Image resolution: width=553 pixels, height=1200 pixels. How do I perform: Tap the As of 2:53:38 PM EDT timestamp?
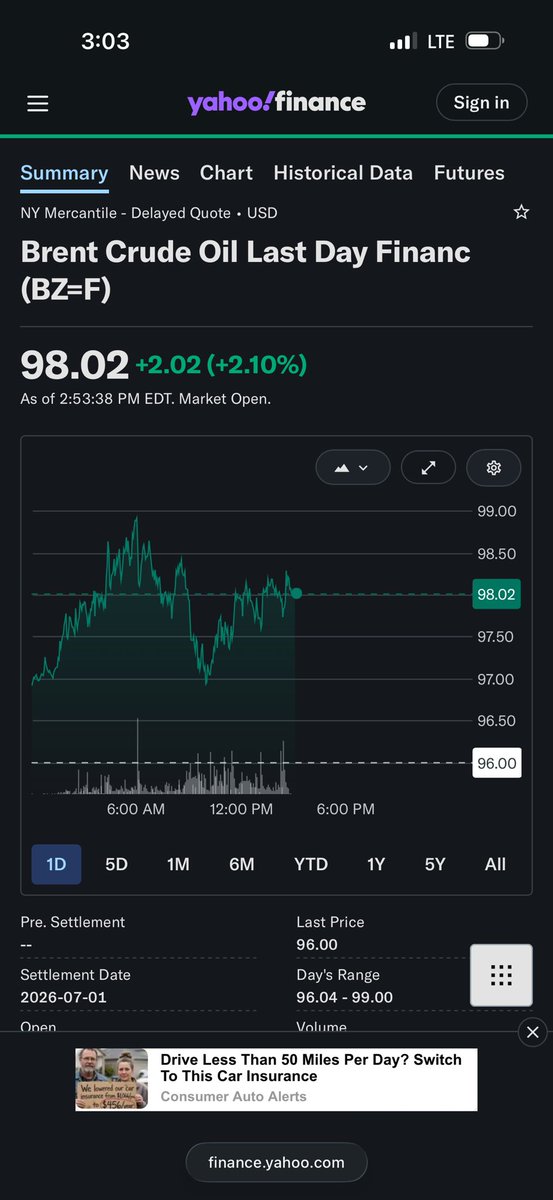pyautogui.click(x=146, y=398)
